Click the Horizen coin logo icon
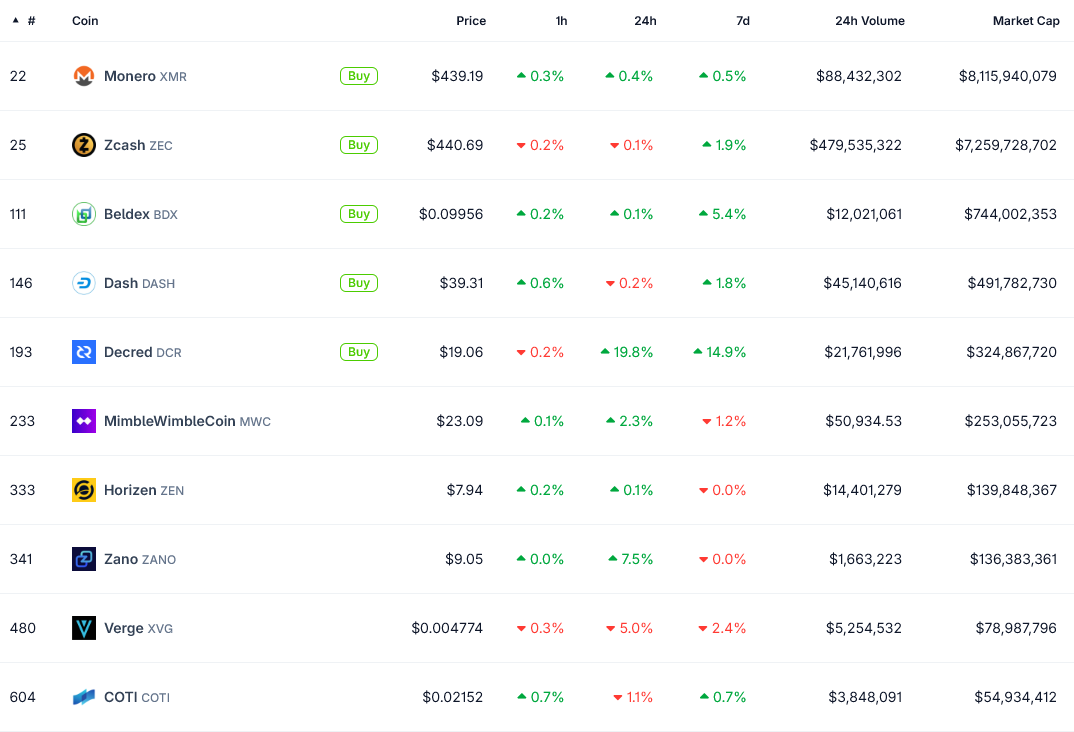The width and height of the screenshot is (1074, 732). click(x=84, y=490)
